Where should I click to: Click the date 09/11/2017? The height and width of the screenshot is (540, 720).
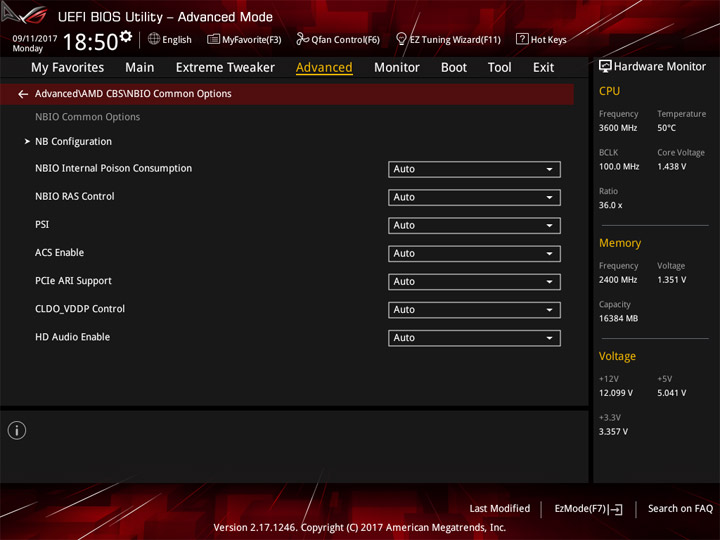coord(35,39)
